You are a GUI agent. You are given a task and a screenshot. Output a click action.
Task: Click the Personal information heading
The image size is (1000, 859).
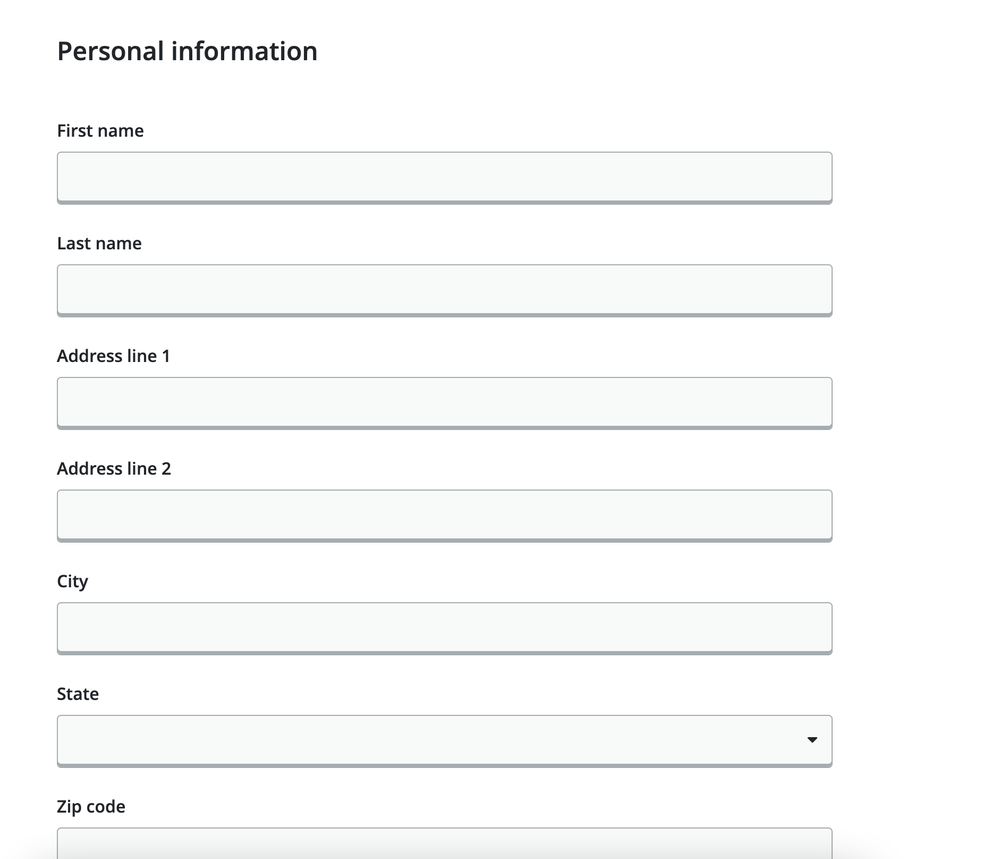point(187,51)
